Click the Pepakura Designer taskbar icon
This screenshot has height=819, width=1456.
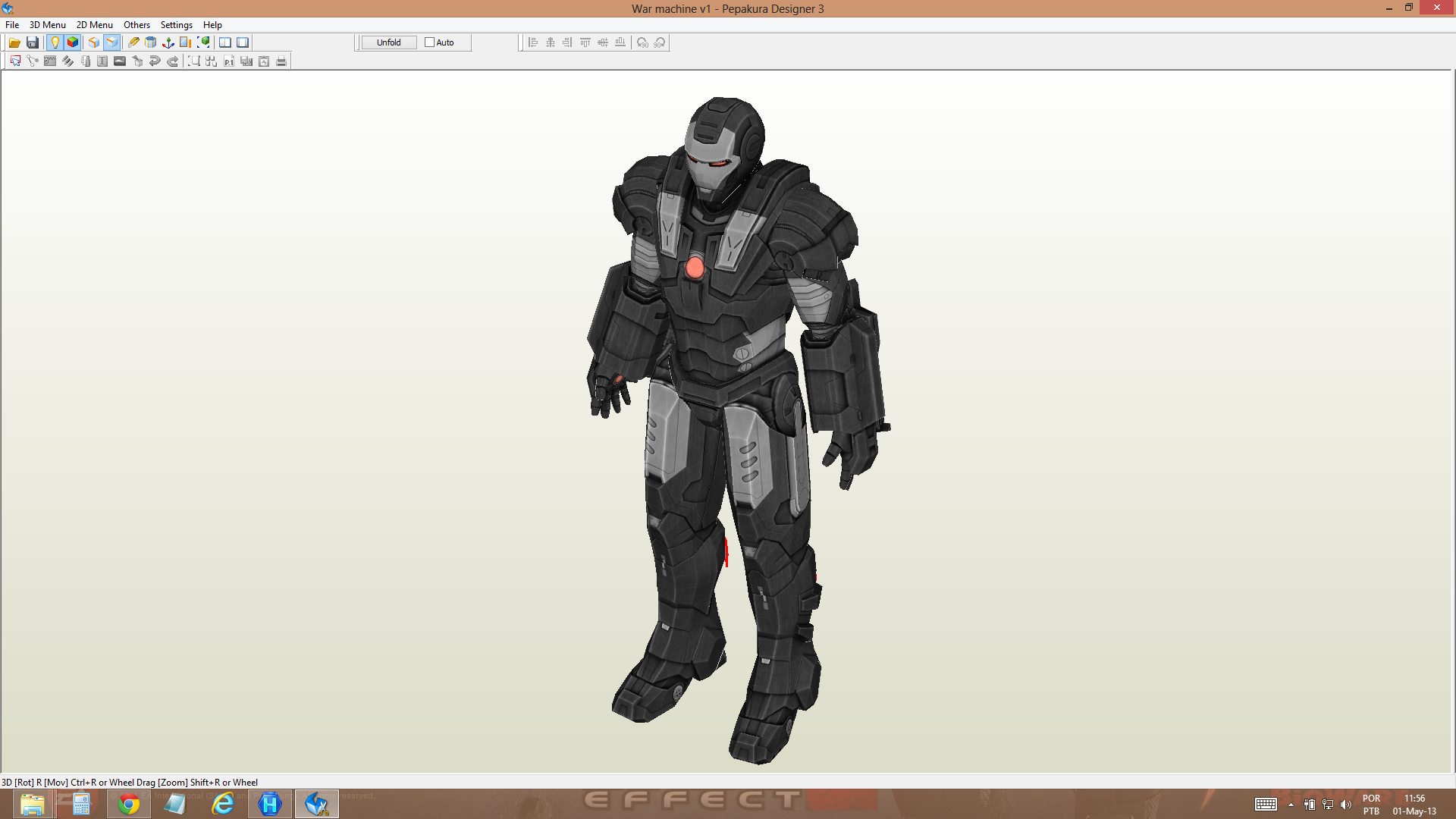coord(317,804)
